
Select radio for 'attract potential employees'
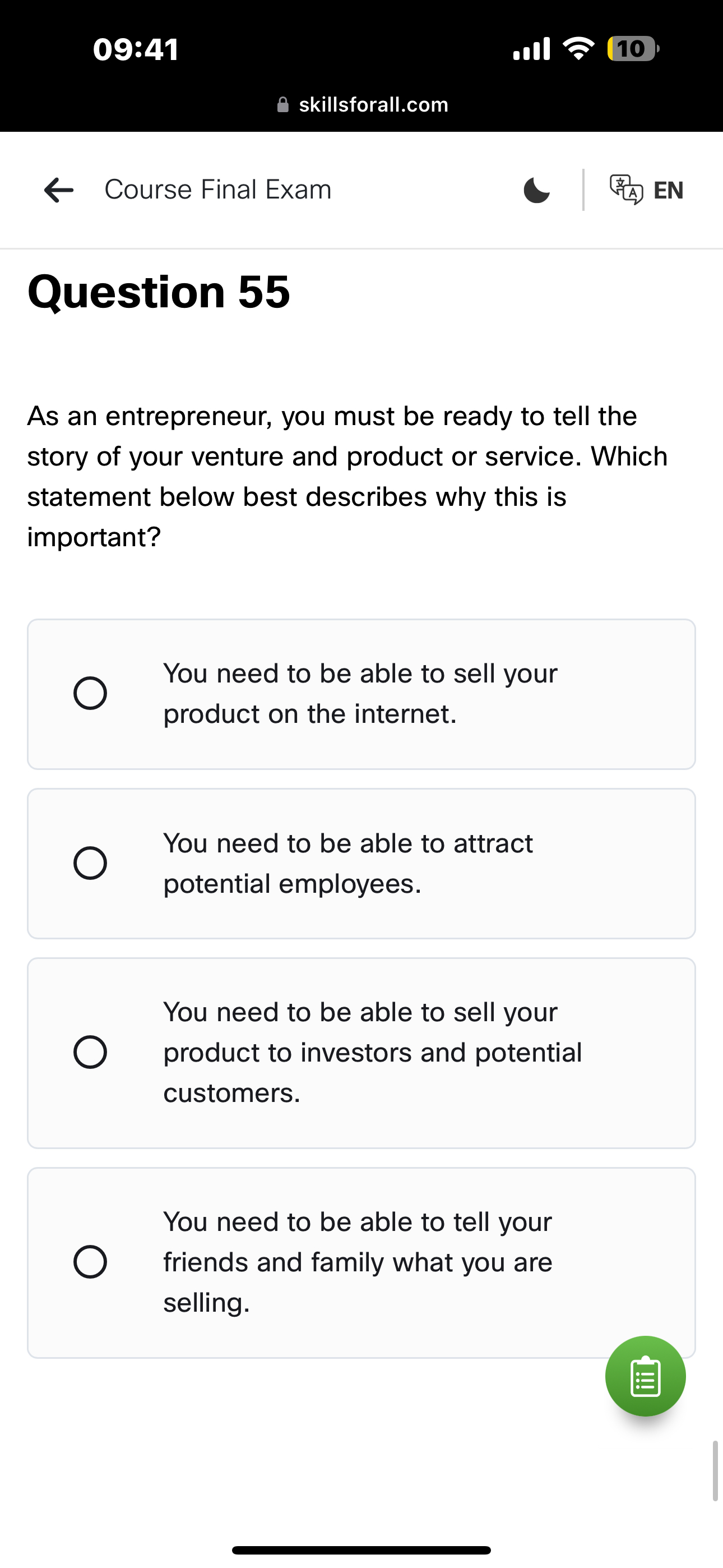pos(90,863)
